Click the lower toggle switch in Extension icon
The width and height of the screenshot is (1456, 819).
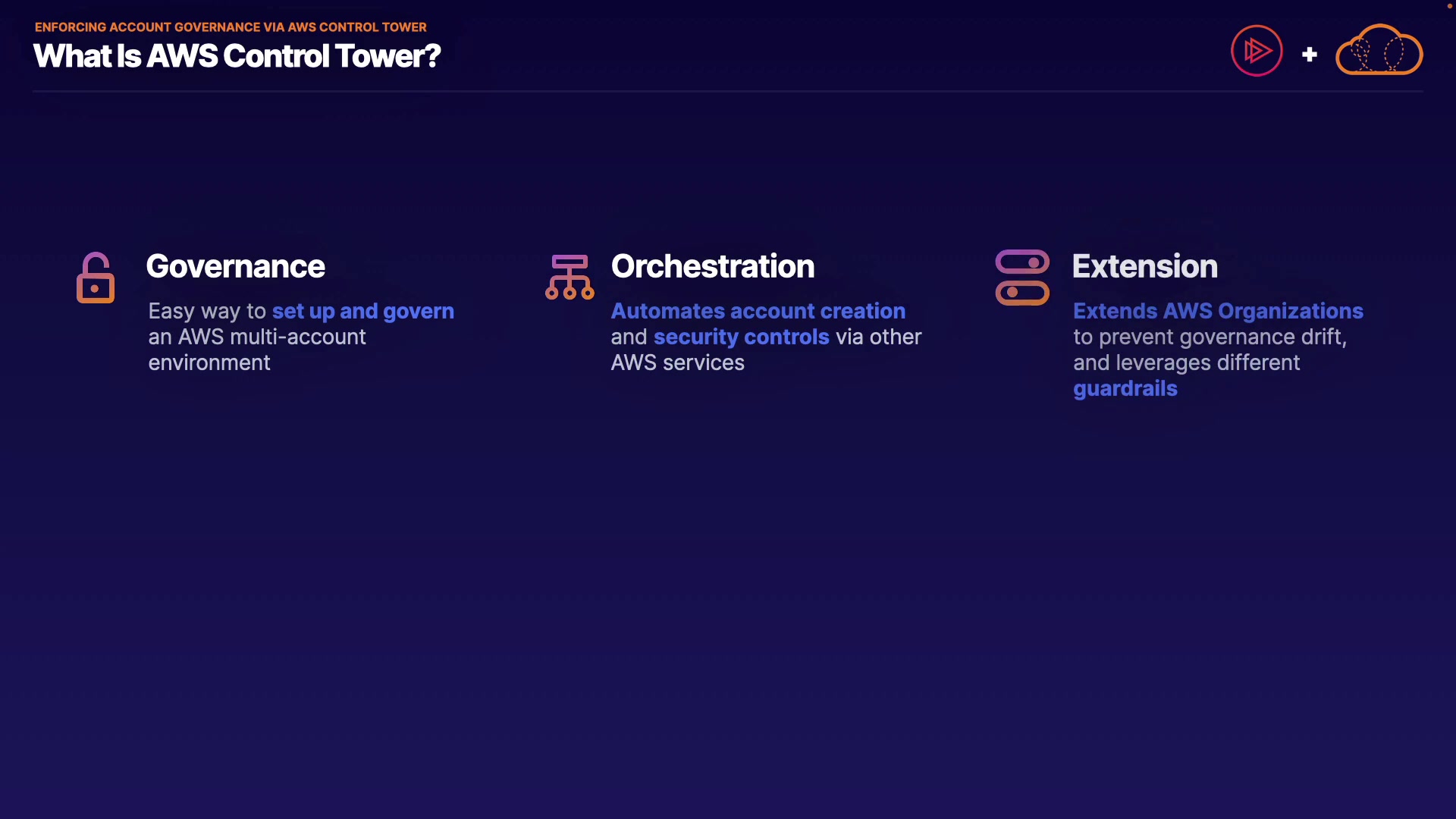pyautogui.click(x=1022, y=293)
